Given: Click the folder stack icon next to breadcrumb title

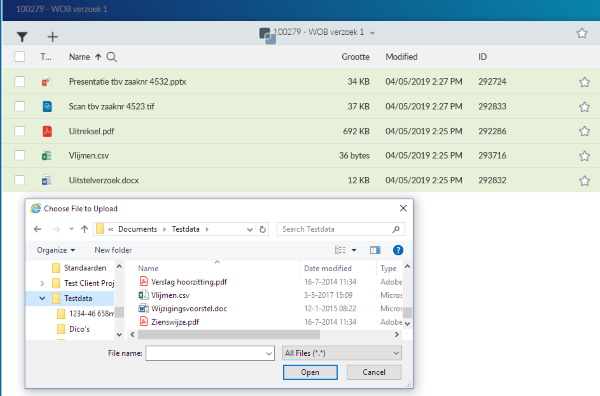Looking at the screenshot, I should [x=267, y=36].
